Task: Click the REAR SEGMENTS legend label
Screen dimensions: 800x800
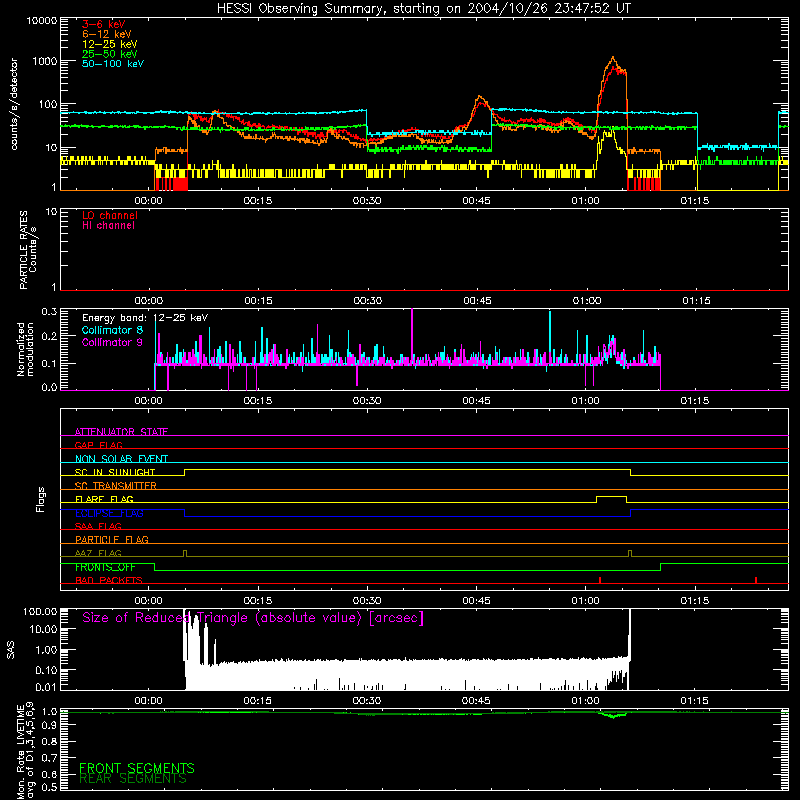Action: coord(133,779)
